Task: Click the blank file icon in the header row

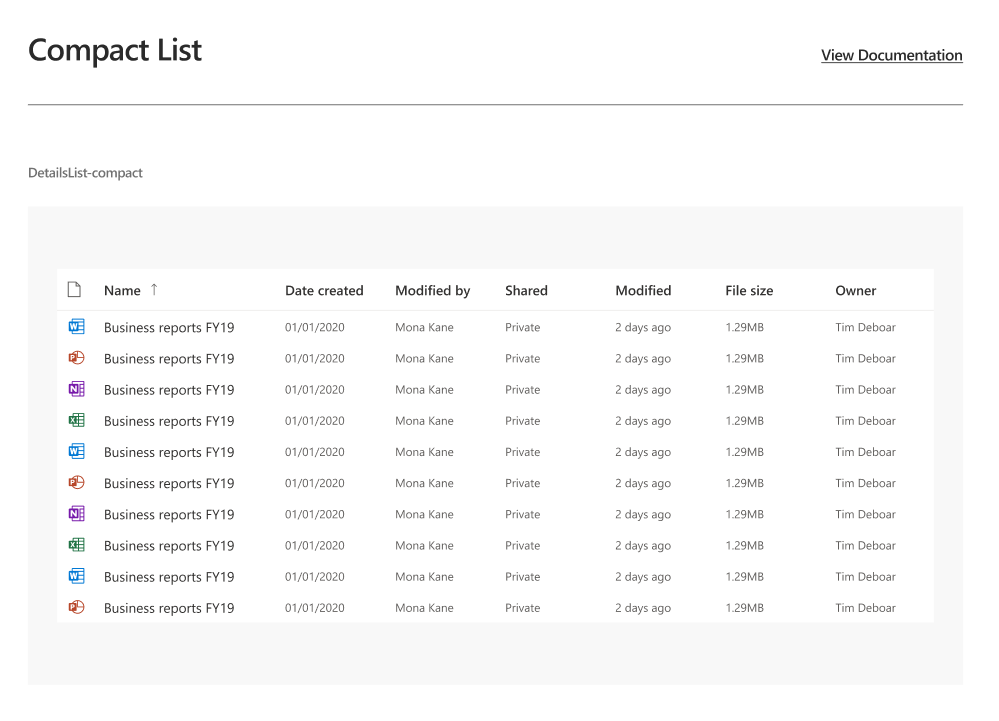Action: pos(74,289)
